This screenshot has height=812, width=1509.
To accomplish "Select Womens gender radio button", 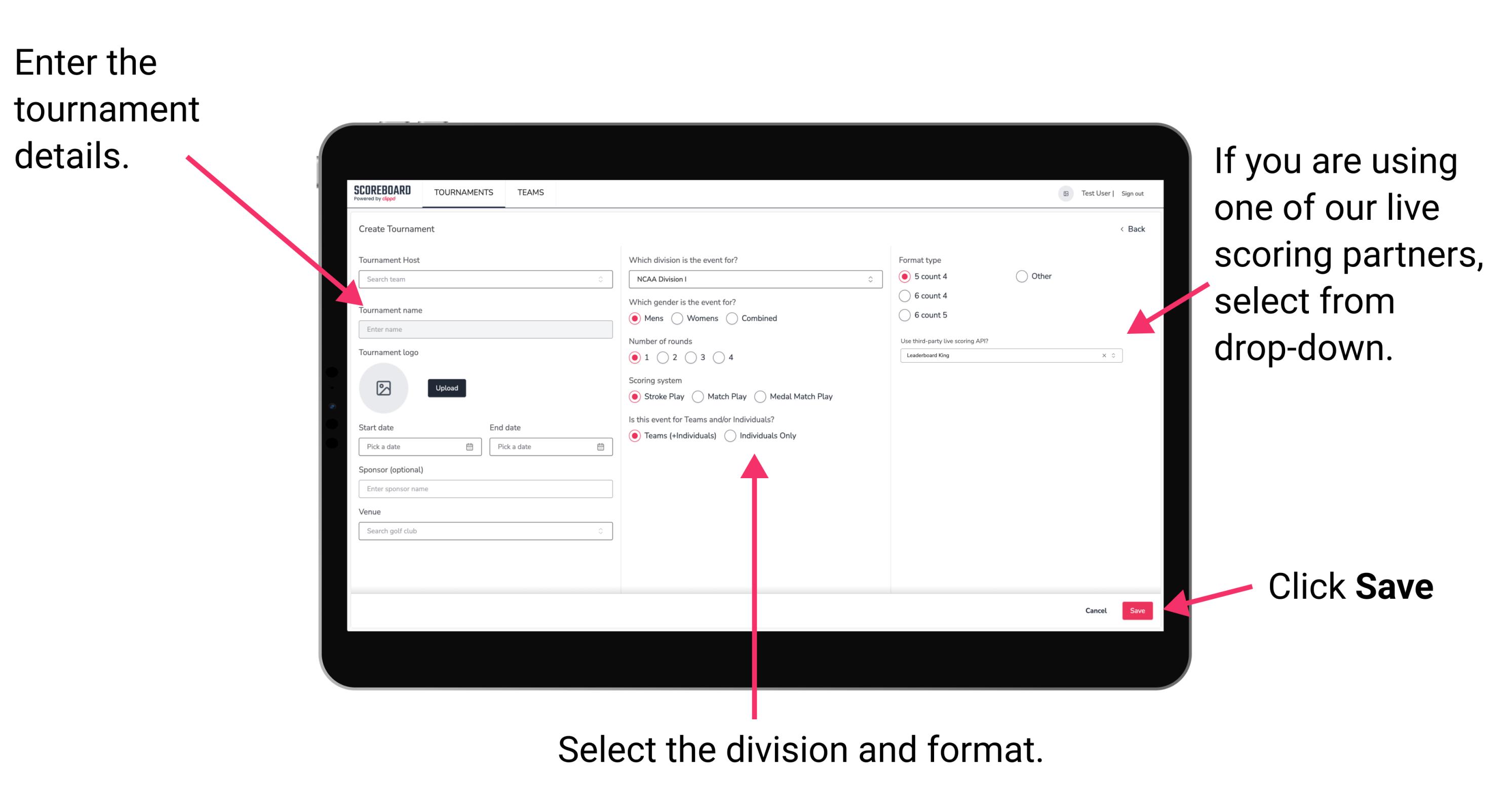I will coord(680,318).
